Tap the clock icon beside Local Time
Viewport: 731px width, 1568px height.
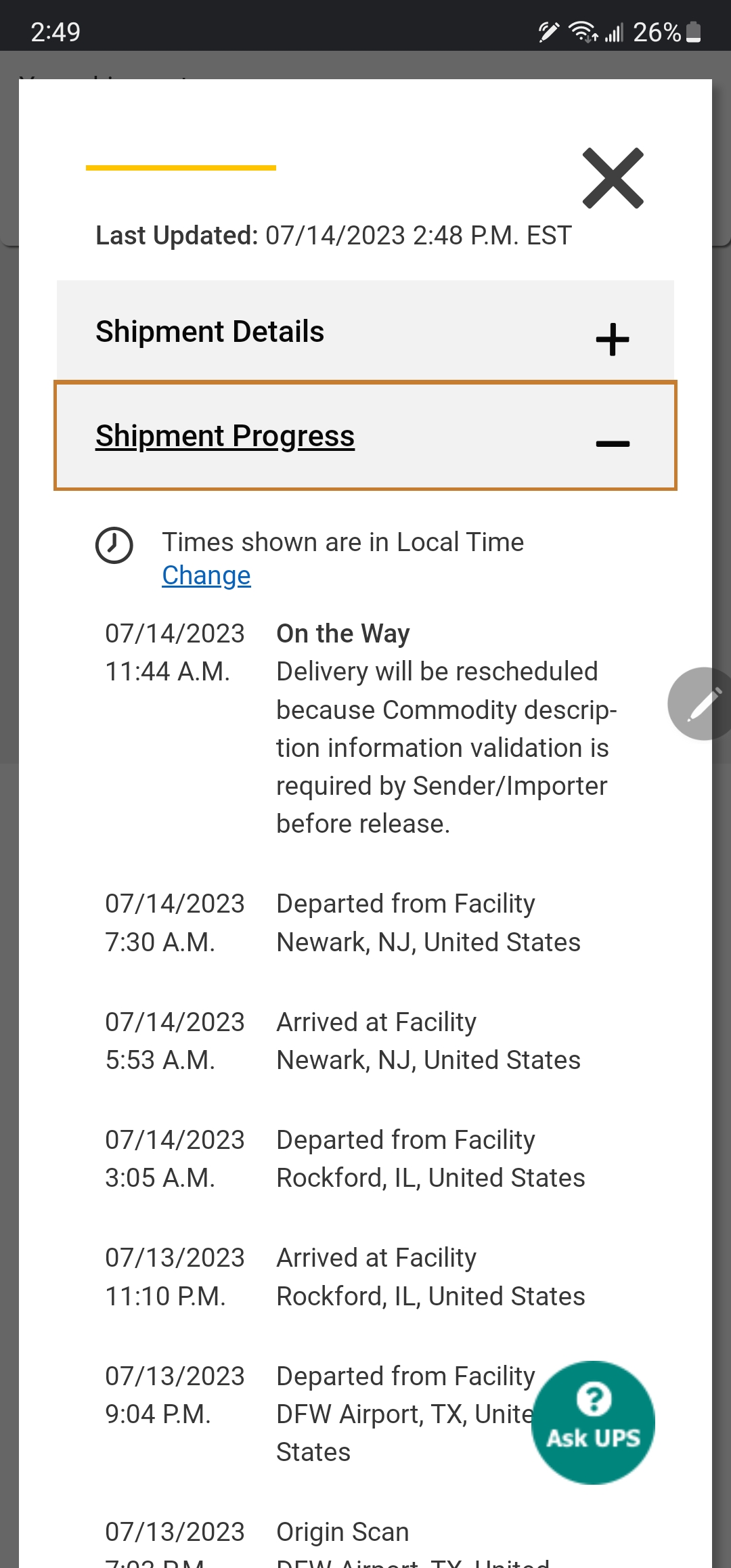tap(114, 545)
